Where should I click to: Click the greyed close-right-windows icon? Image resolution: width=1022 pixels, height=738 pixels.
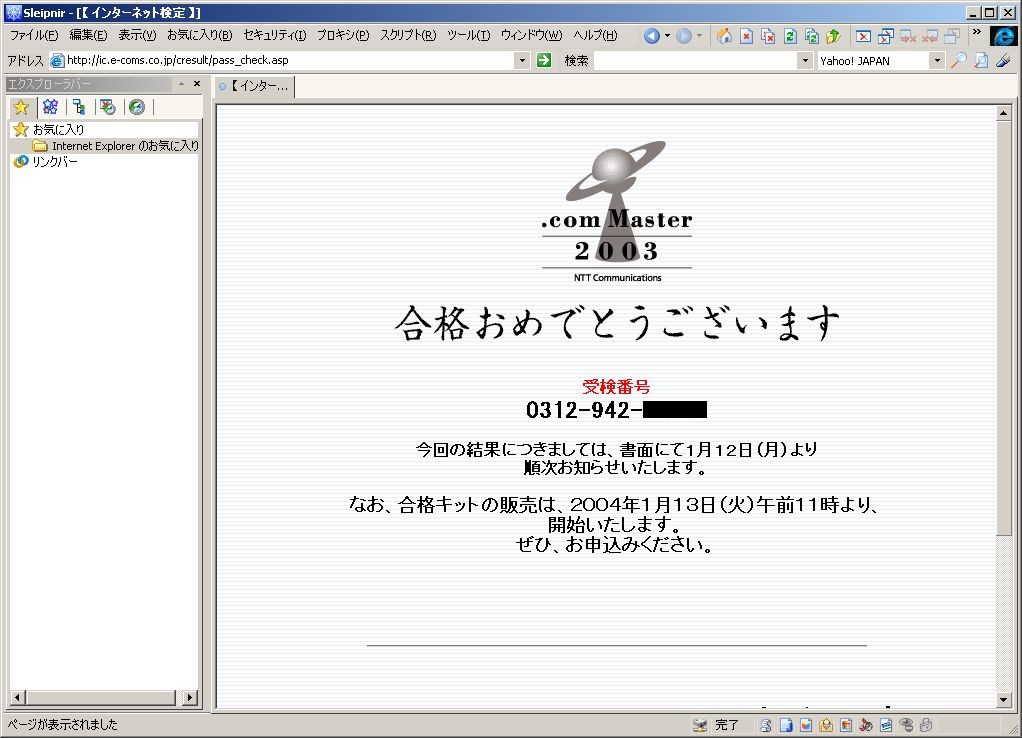(929, 36)
